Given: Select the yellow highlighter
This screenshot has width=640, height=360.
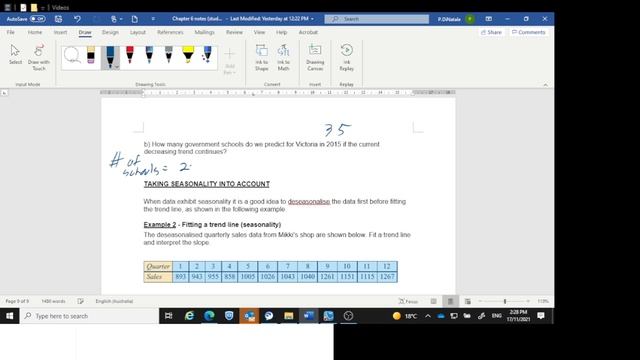Looking at the screenshot, I should (x=188, y=55).
